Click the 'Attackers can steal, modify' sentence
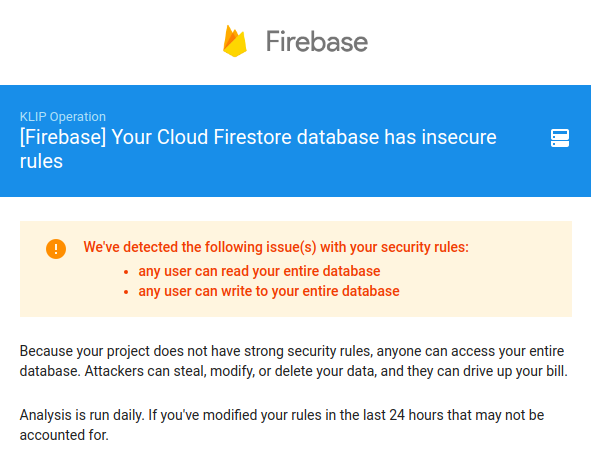This screenshot has height=458, width=591. (326, 371)
